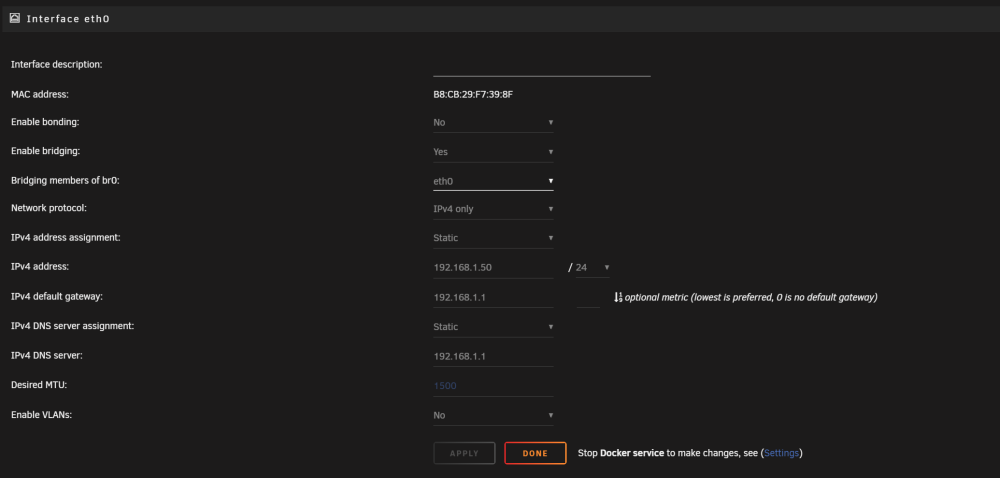The height and width of the screenshot is (478, 1000).
Task: Open the /24 subnet mask dropdown
Action: coord(592,268)
